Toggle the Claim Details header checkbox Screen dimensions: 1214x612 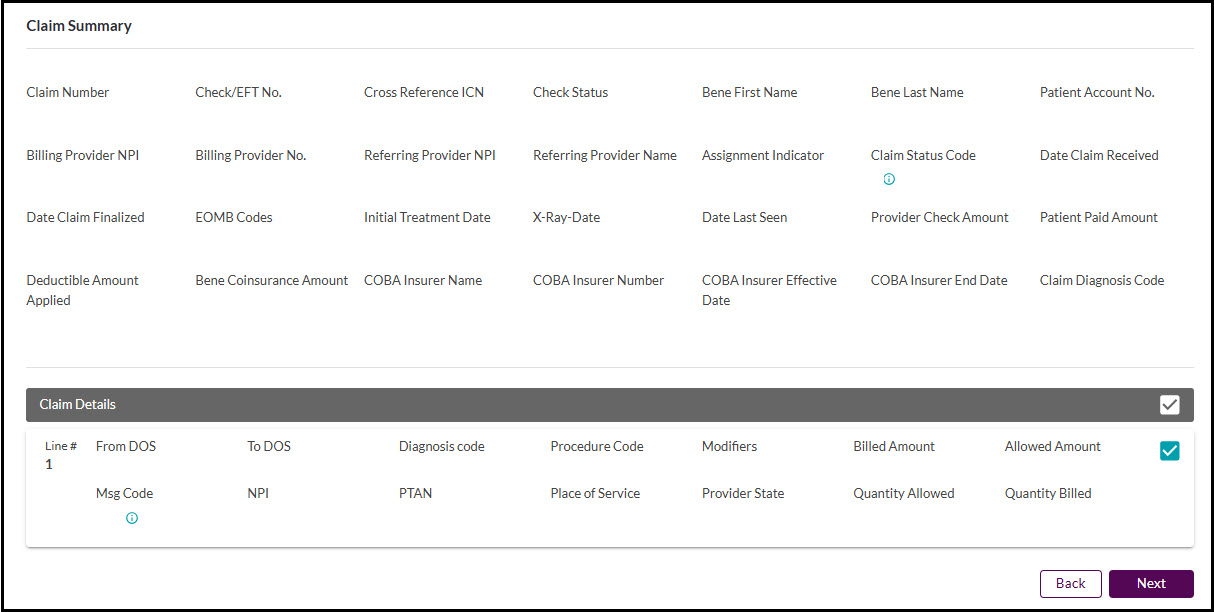(x=1170, y=404)
